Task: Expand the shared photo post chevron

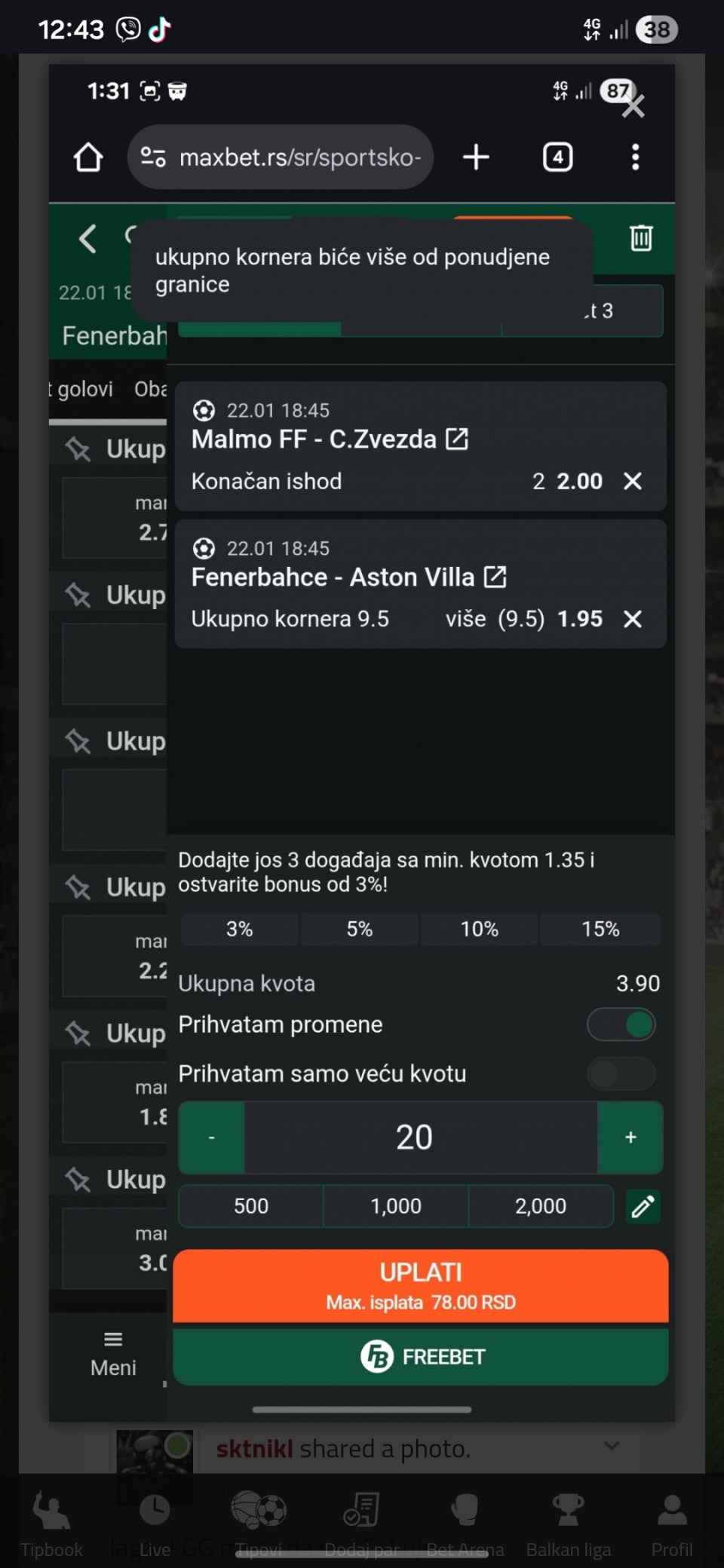Action: [612, 1446]
